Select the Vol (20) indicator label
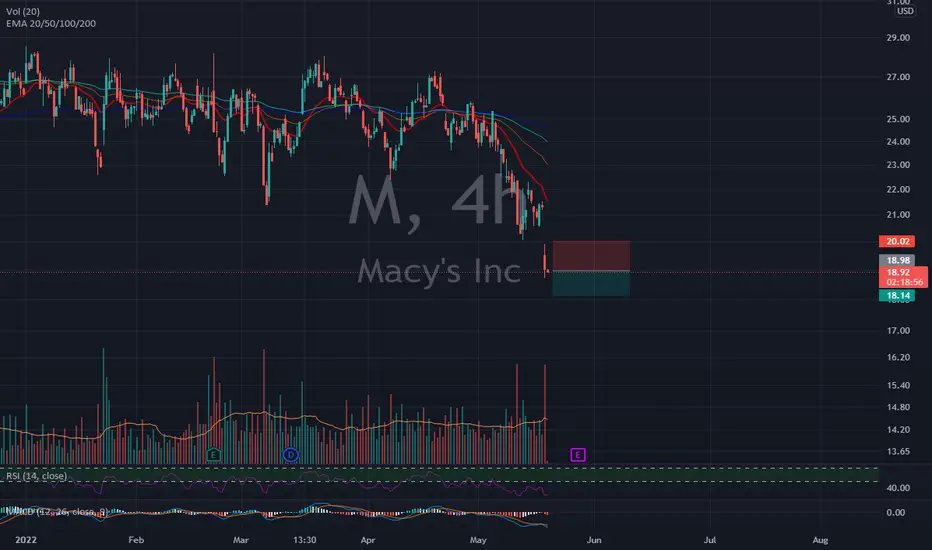 [23, 11]
